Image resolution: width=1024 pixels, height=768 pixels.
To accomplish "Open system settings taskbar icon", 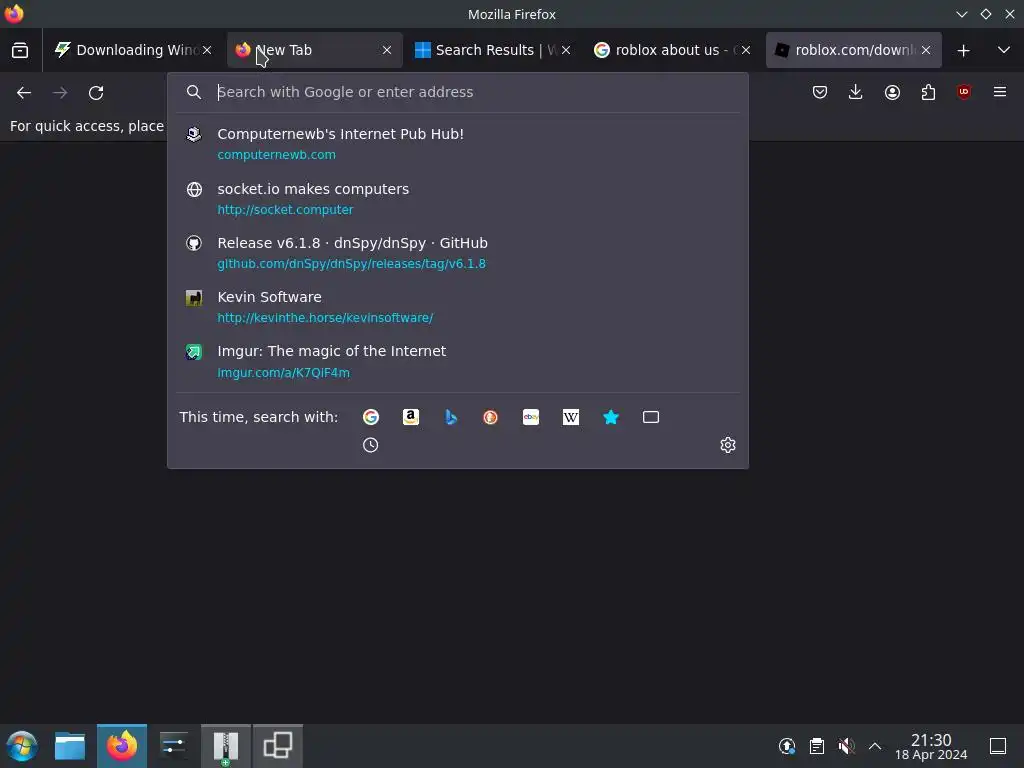I will [174, 746].
